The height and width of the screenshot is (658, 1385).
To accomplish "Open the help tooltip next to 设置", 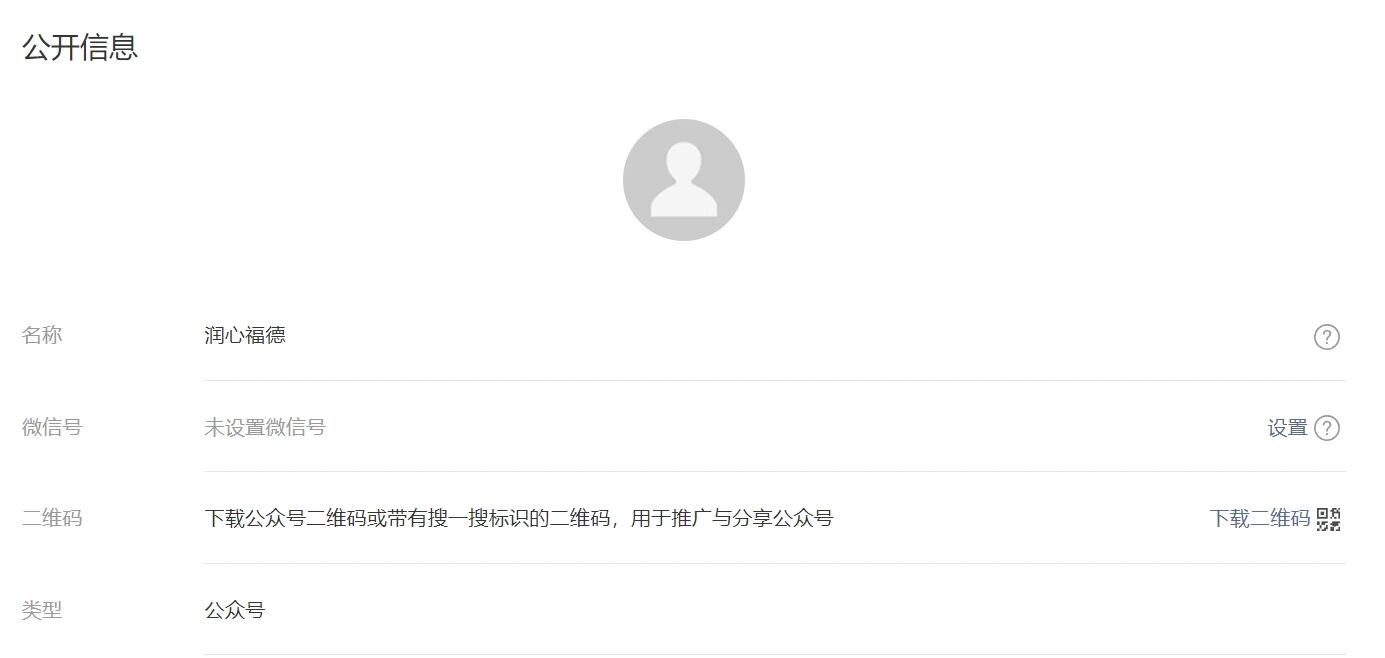I will [x=1327, y=428].
